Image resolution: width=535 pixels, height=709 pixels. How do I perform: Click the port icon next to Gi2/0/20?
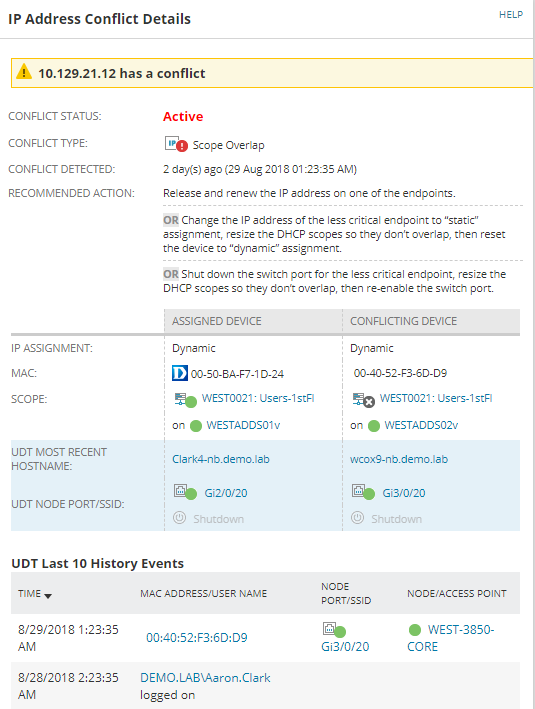click(185, 492)
